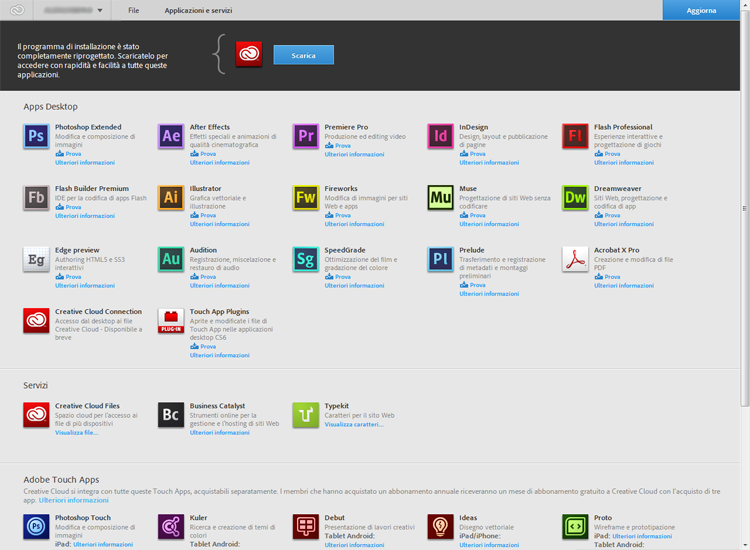Open the File menu

click(133, 10)
